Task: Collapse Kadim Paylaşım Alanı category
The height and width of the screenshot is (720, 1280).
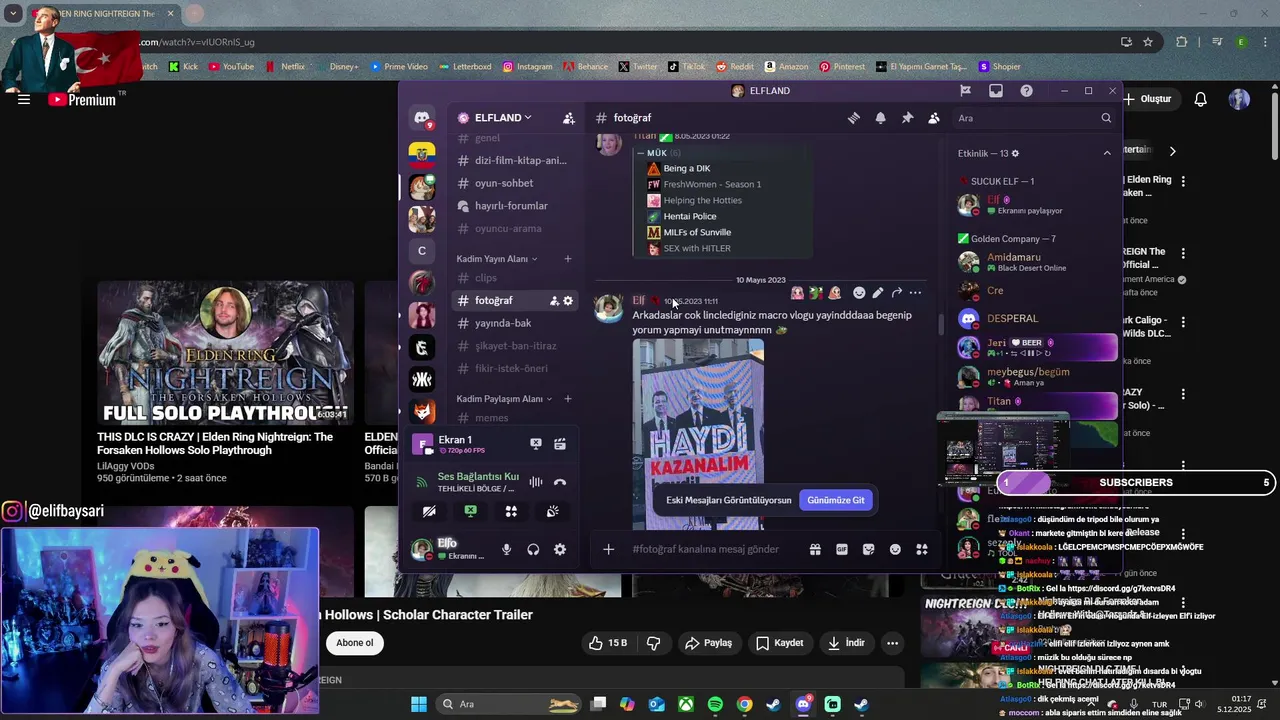Action: (504, 399)
